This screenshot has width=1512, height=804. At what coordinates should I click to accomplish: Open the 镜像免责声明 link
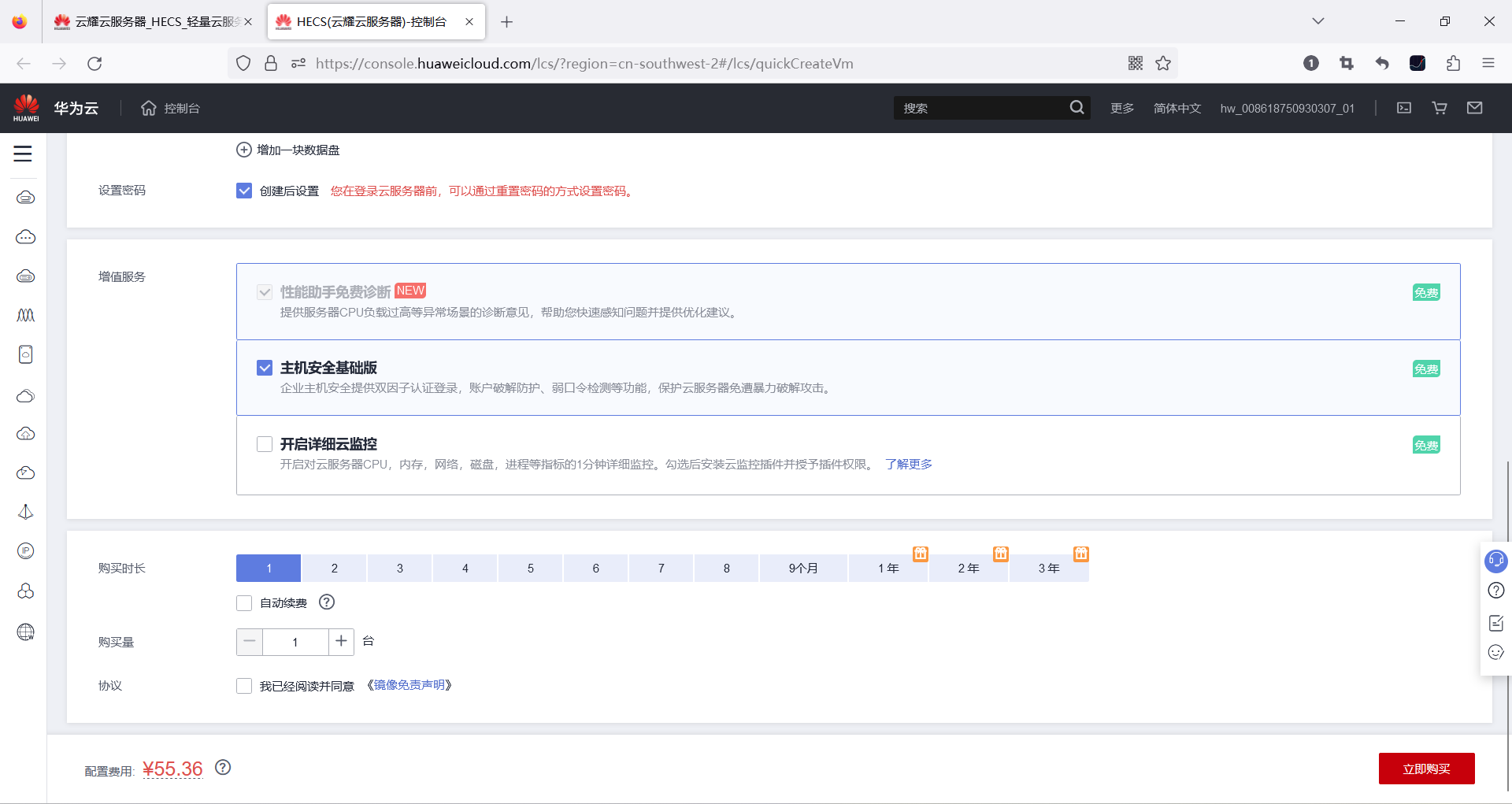tap(409, 685)
